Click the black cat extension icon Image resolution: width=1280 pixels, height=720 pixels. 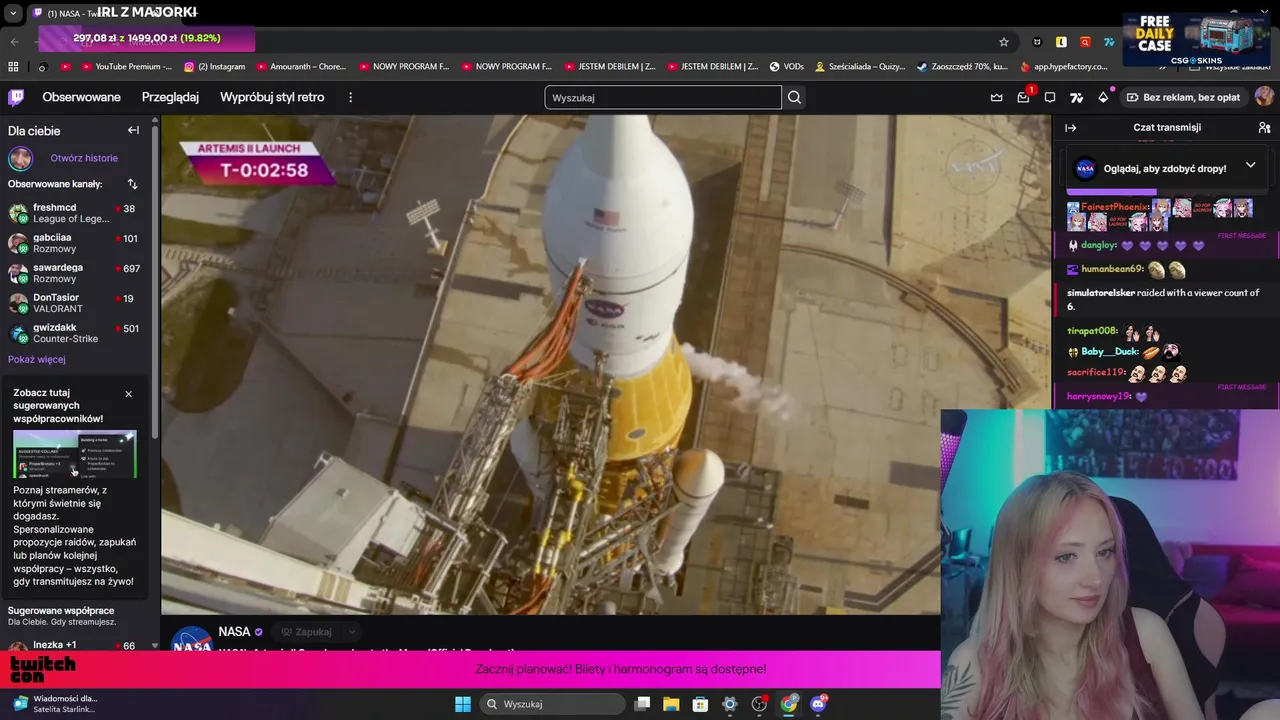pyautogui.click(x=1037, y=42)
